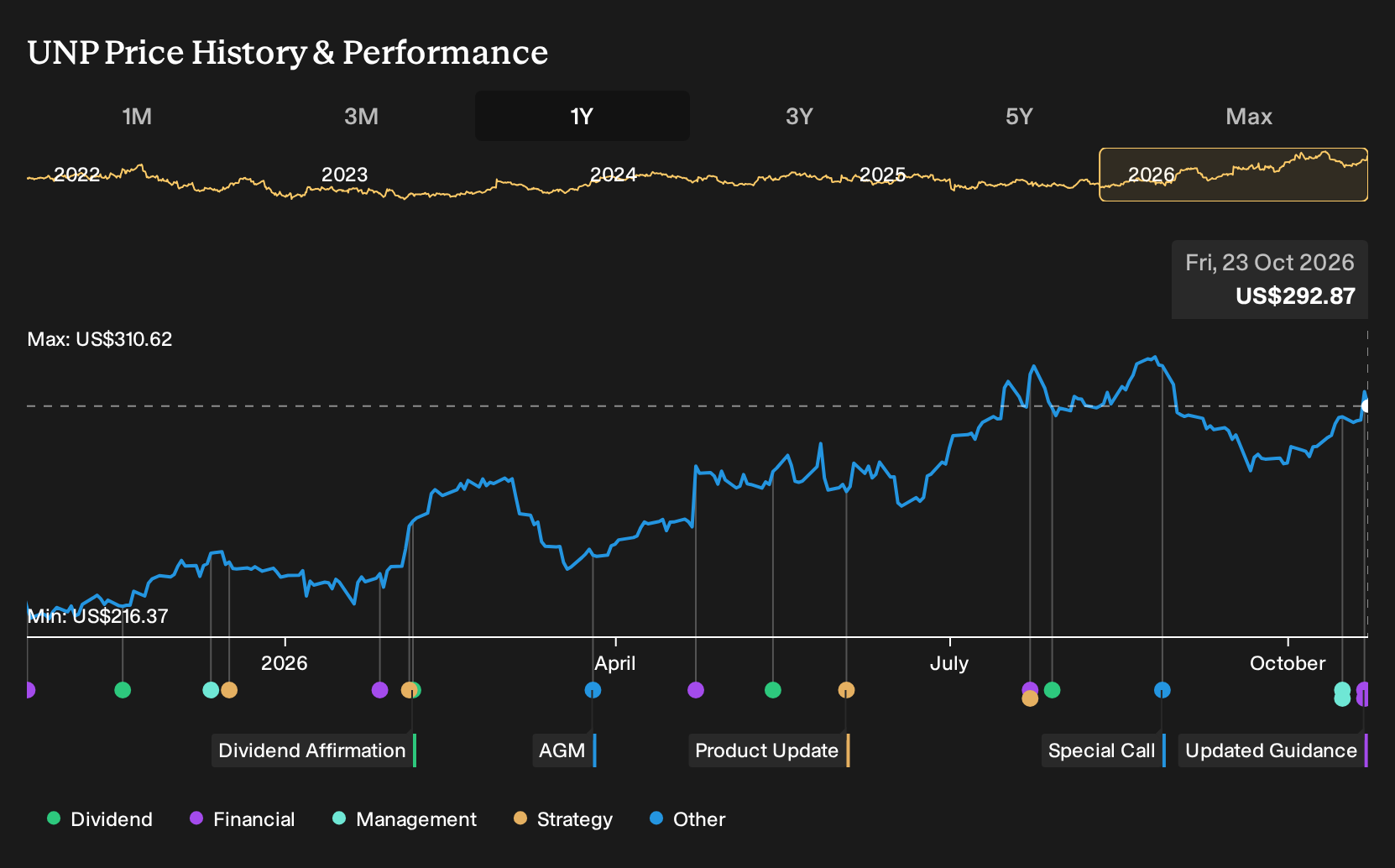The image size is (1395, 868).
Task: Switch to the 3Y time range
Action: pyautogui.click(x=799, y=116)
